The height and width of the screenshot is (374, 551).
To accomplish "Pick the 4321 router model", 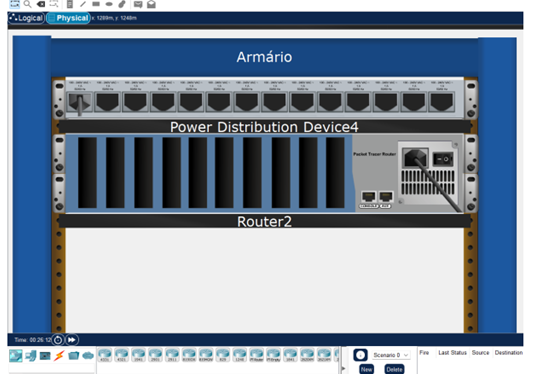I will tap(122, 355).
